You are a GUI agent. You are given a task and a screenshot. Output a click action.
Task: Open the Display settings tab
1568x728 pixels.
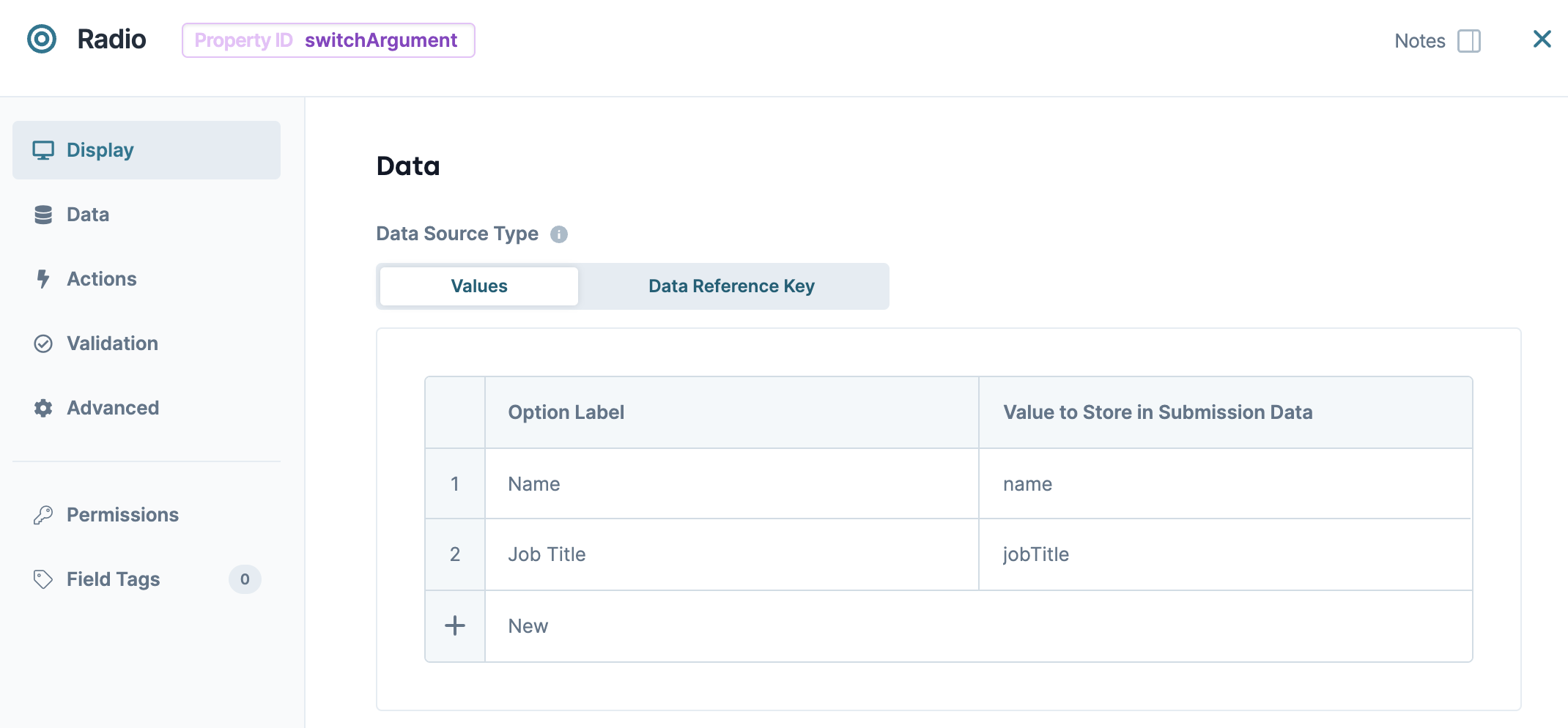click(147, 150)
